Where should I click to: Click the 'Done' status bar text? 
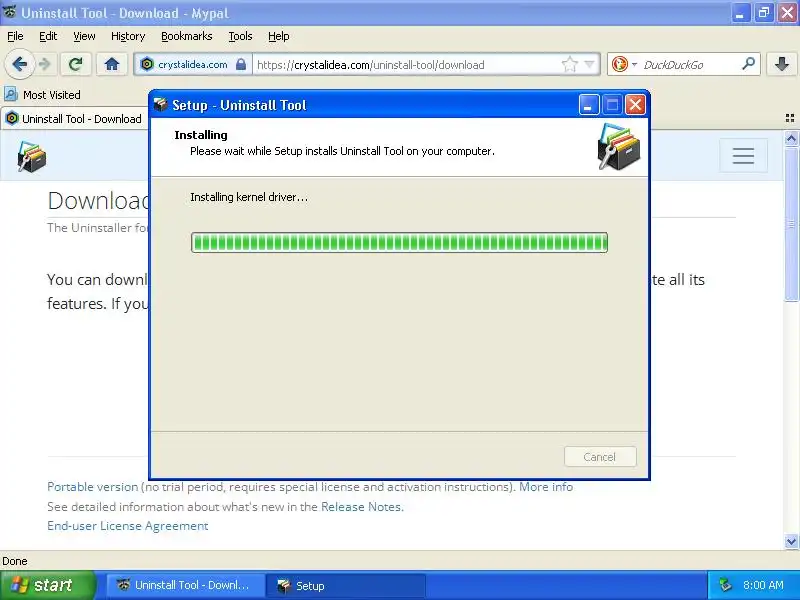(x=15, y=561)
